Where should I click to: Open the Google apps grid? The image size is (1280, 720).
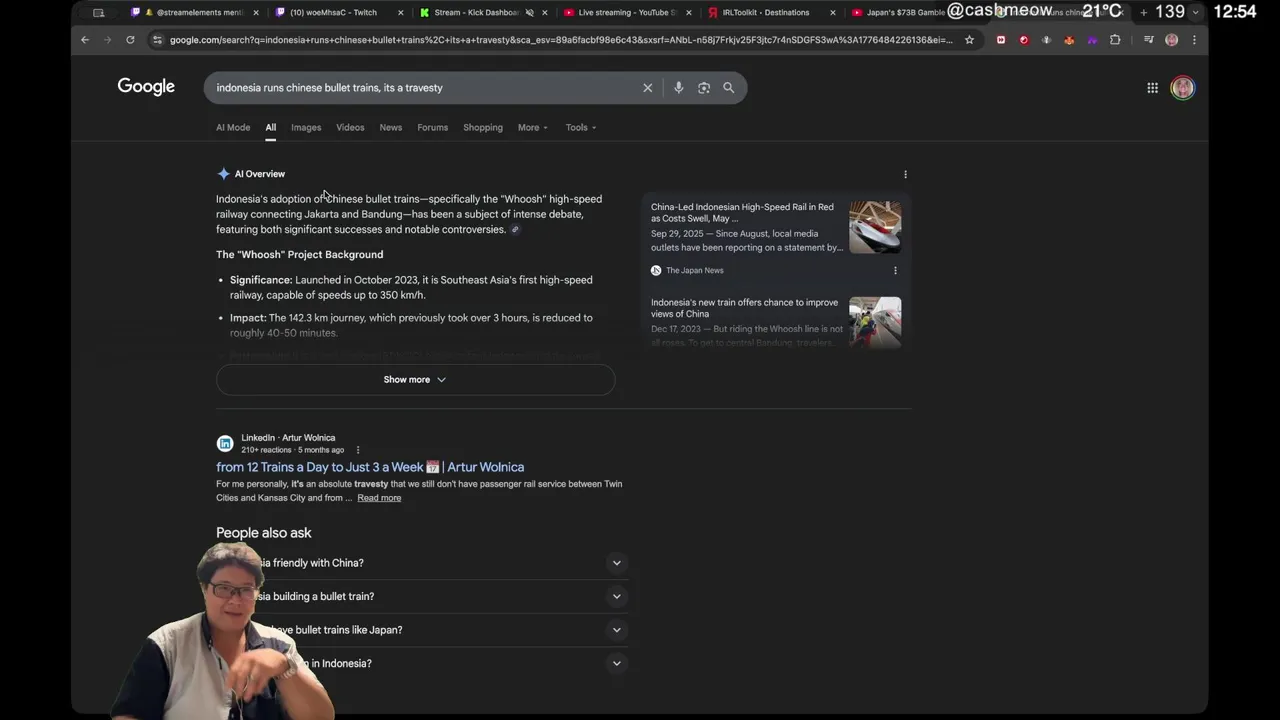tap(1153, 88)
